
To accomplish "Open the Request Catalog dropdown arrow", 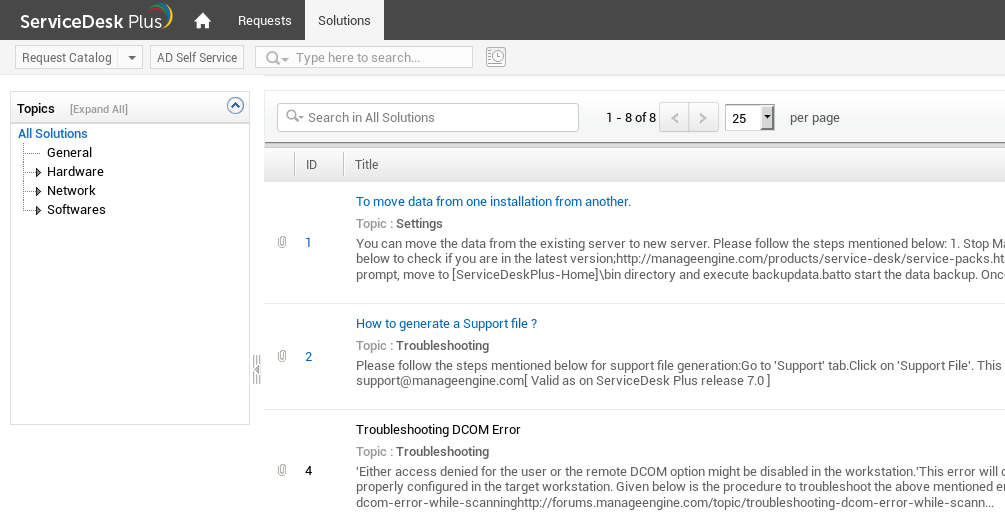I will click(131, 58).
